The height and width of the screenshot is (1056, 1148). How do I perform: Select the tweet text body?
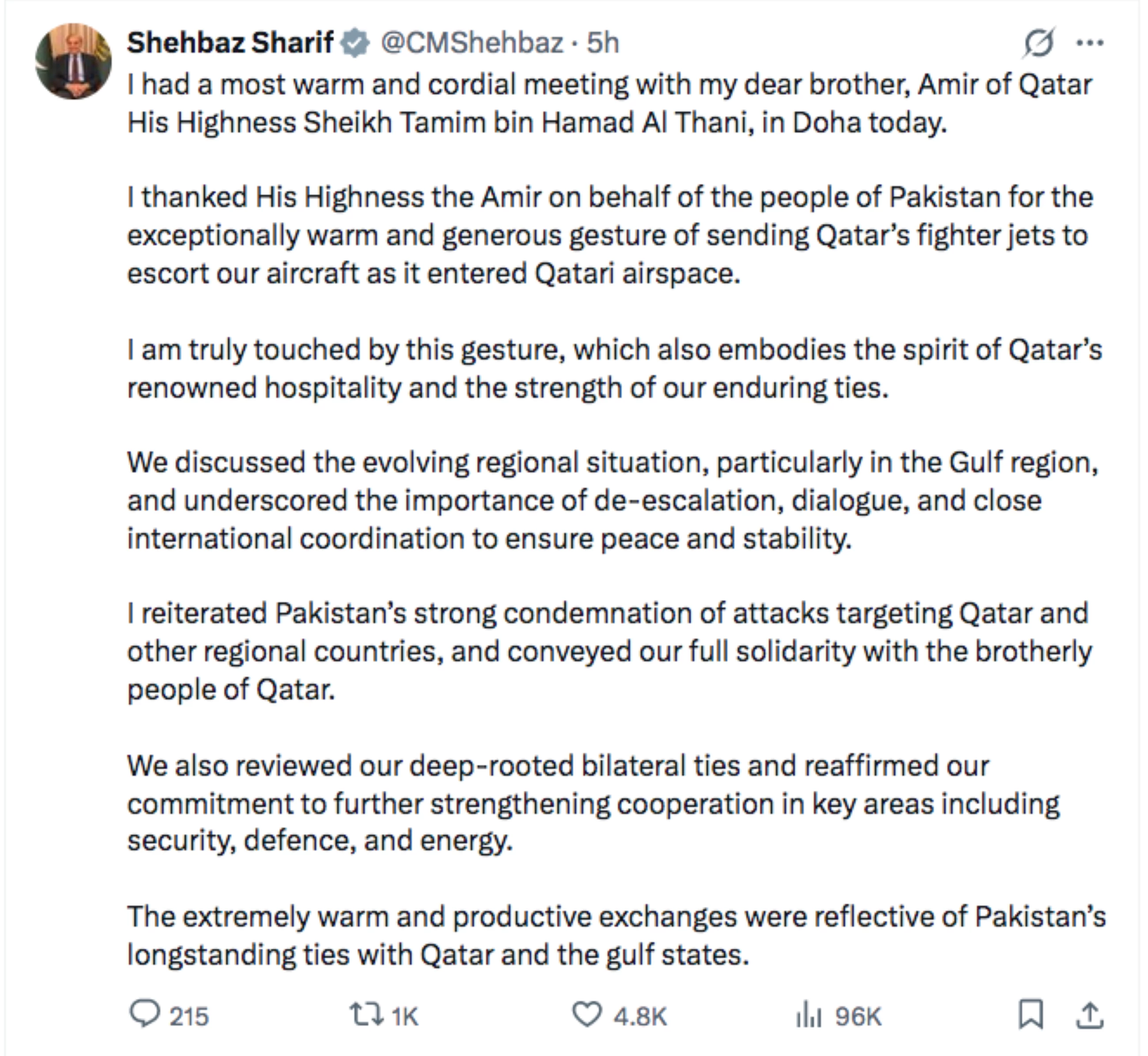(571, 514)
